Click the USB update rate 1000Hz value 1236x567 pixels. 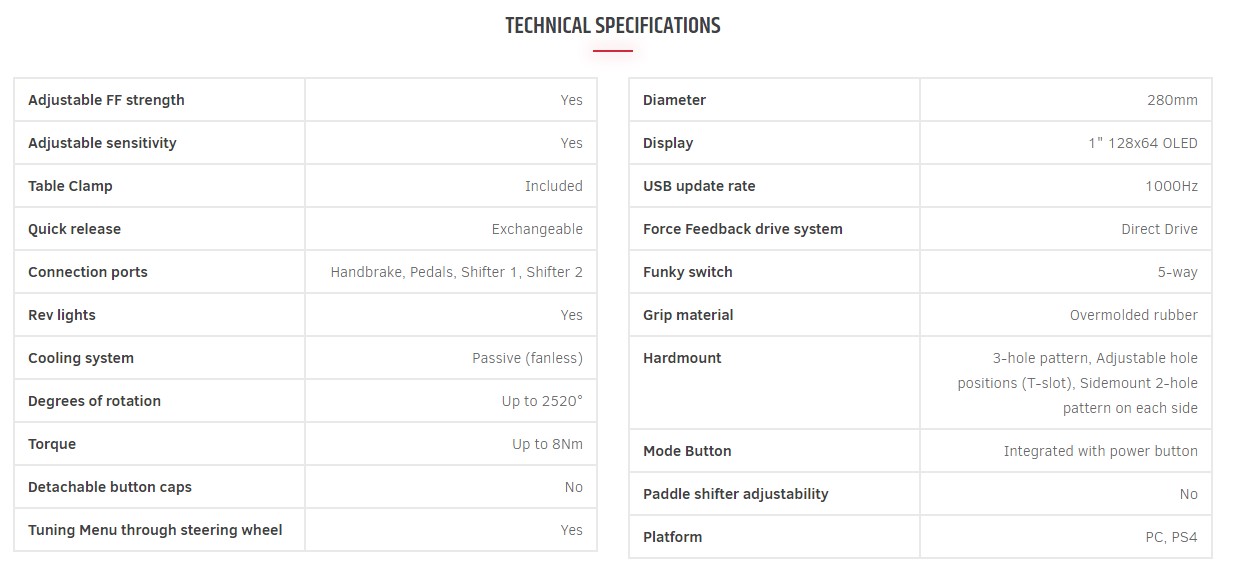1172,186
